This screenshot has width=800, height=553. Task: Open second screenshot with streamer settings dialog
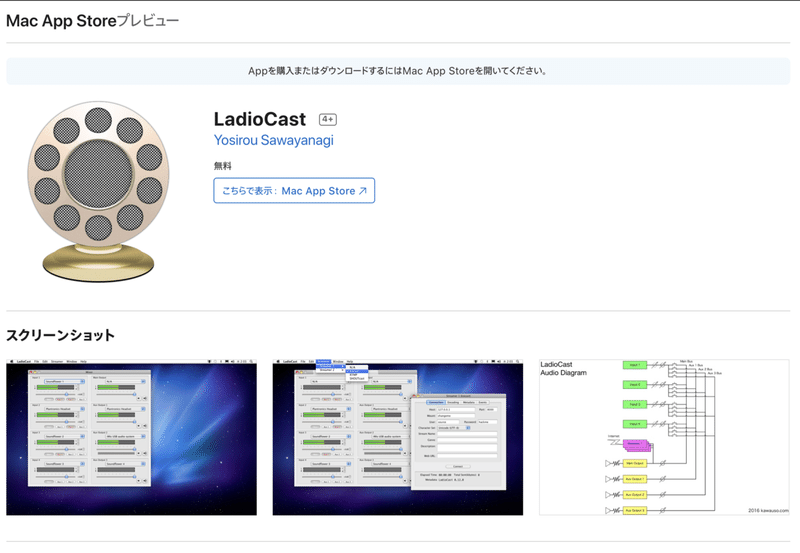click(398, 437)
